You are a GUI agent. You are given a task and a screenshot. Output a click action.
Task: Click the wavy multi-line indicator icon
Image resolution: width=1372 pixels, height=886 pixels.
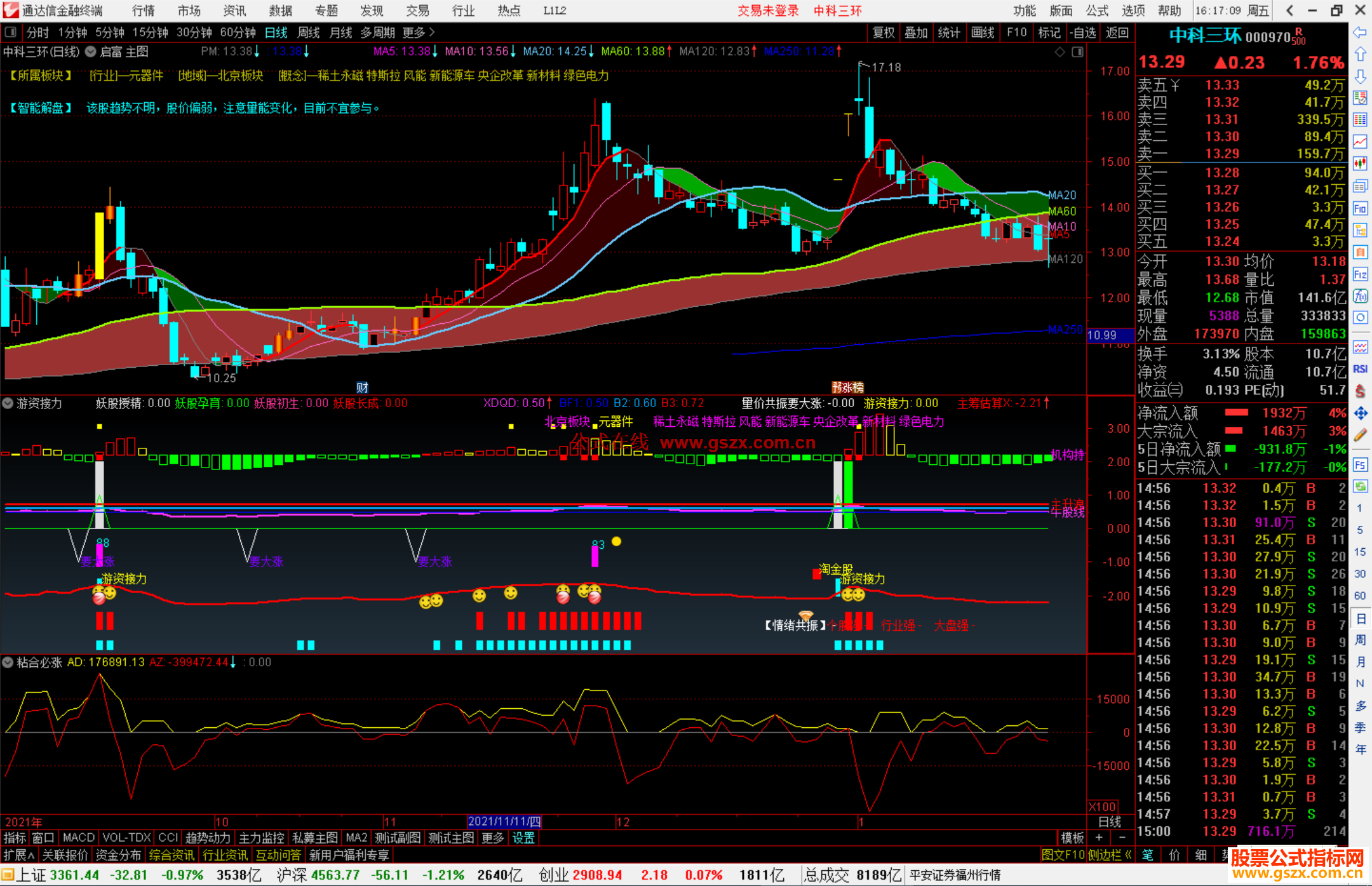click(x=1360, y=347)
